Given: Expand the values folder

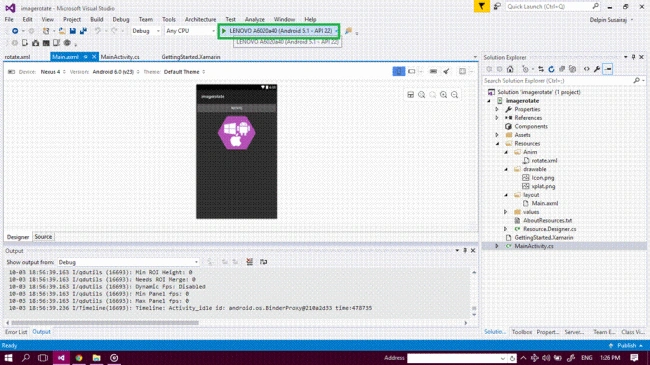Looking at the screenshot, I should pyautogui.click(x=505, y=212).
